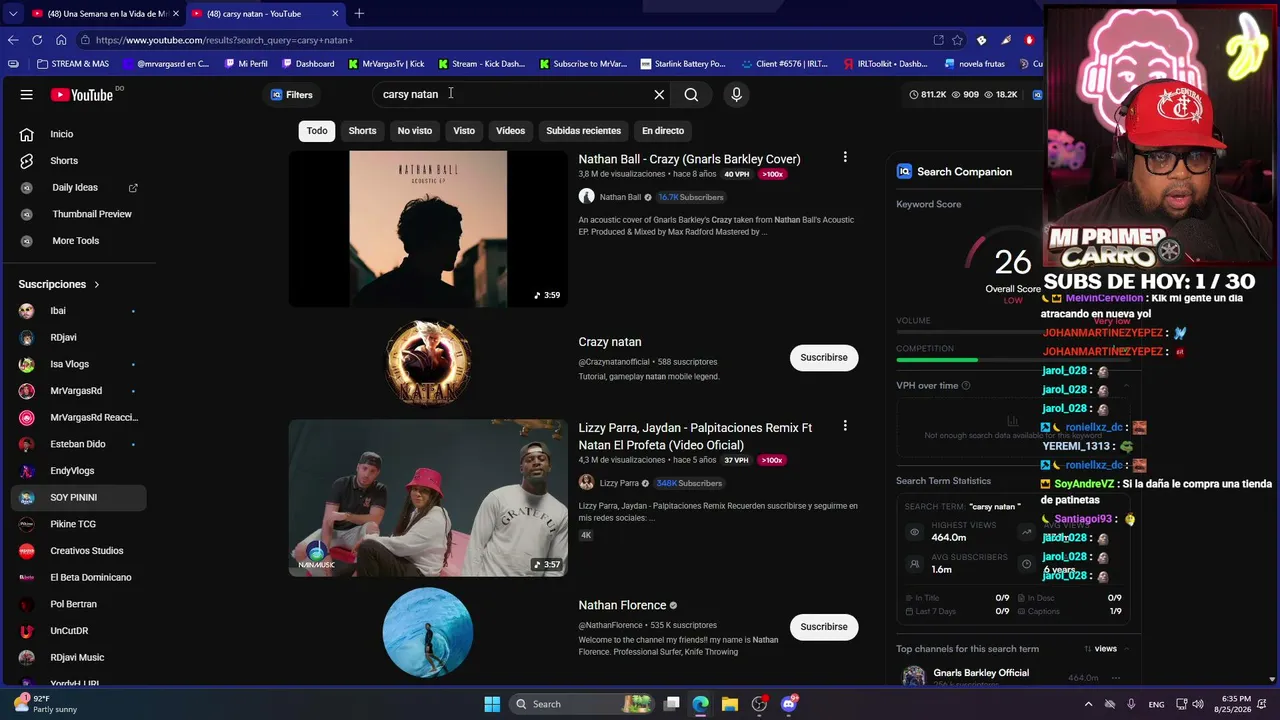The height and width of the screenshot is (720, 1280).
Task: Open the YouTube hamburger guide menu
Action: 27,95
